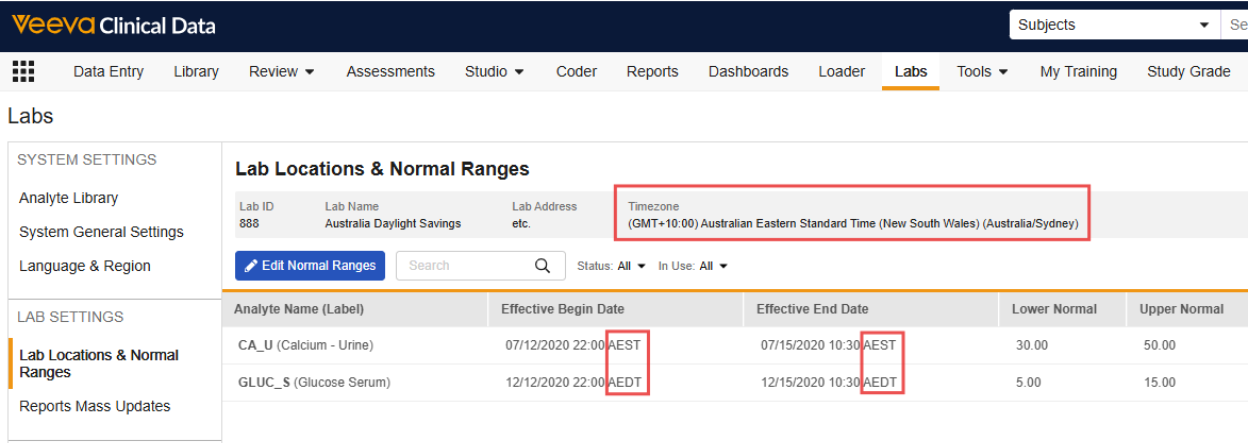The width and height of the screenshot is (1257, 443).
Task: Open the app launcher grid icon
Action: 23,71
